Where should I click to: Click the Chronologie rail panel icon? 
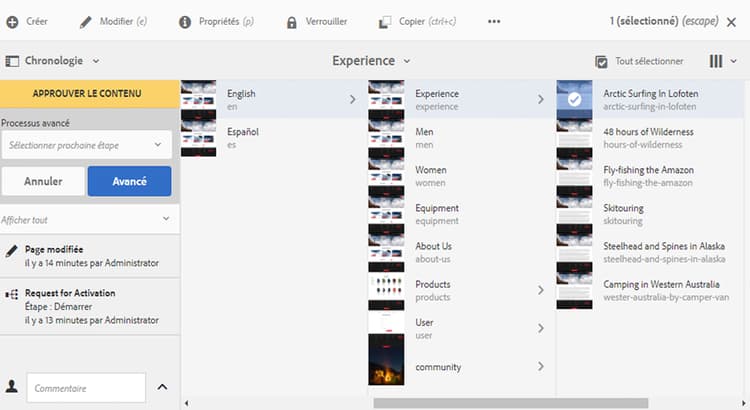coord(12,61)
